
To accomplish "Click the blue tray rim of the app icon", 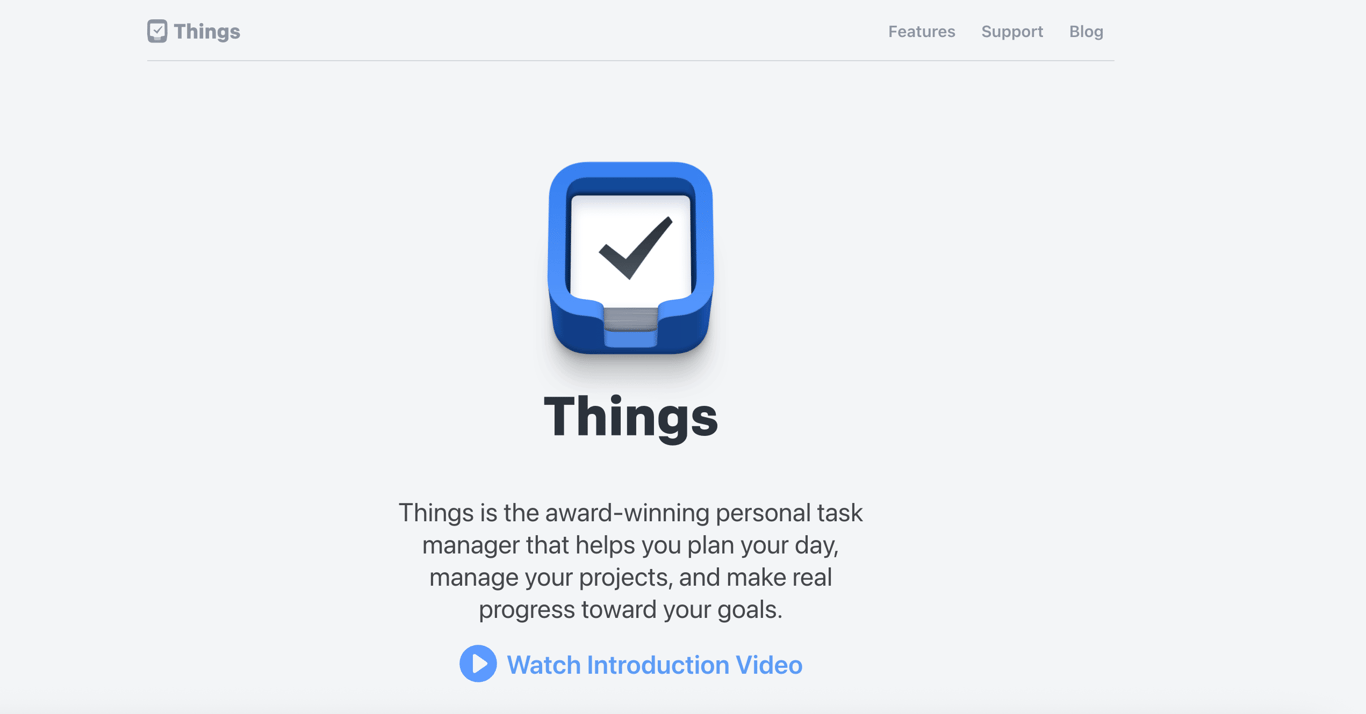I will [631, 175].
